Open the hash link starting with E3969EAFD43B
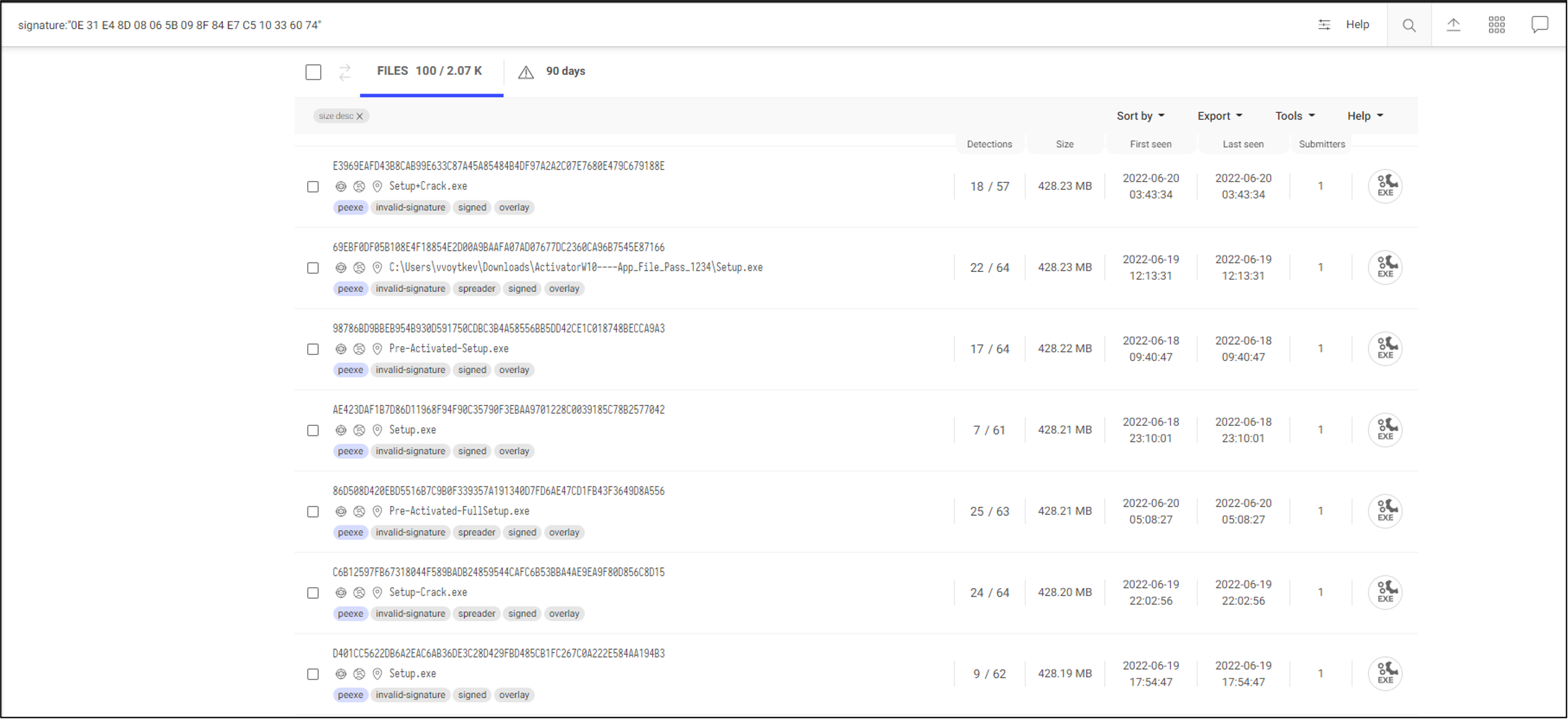 tap(499, 166)
